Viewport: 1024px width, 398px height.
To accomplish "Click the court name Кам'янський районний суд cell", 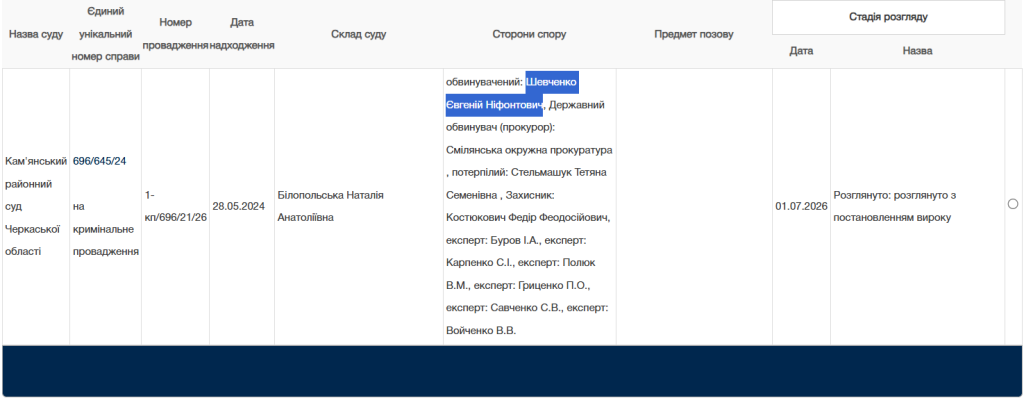I will tap(36, 206).
